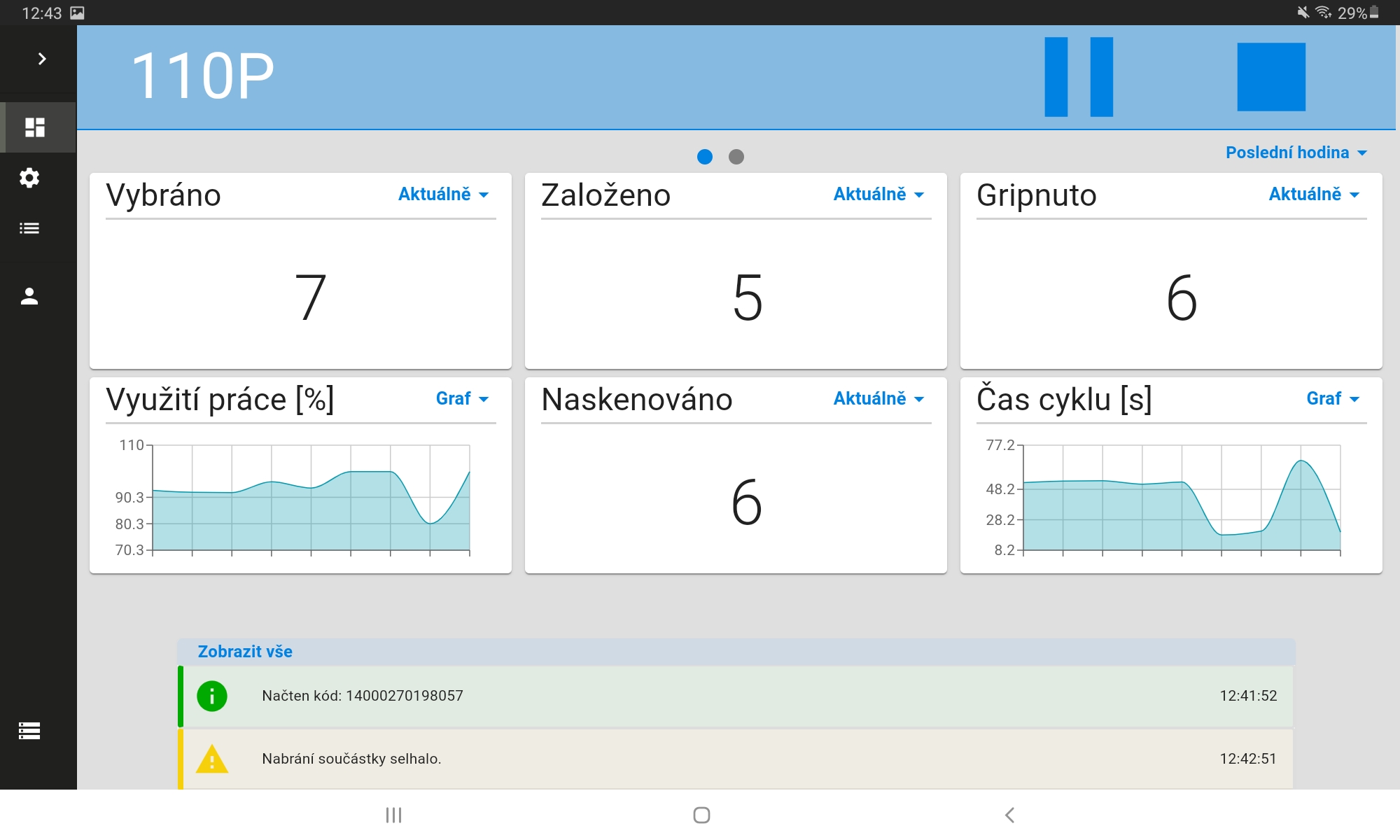Click the green info icon in log
Viewport: 1400px width, 840px height.
(x=212, y=696)
